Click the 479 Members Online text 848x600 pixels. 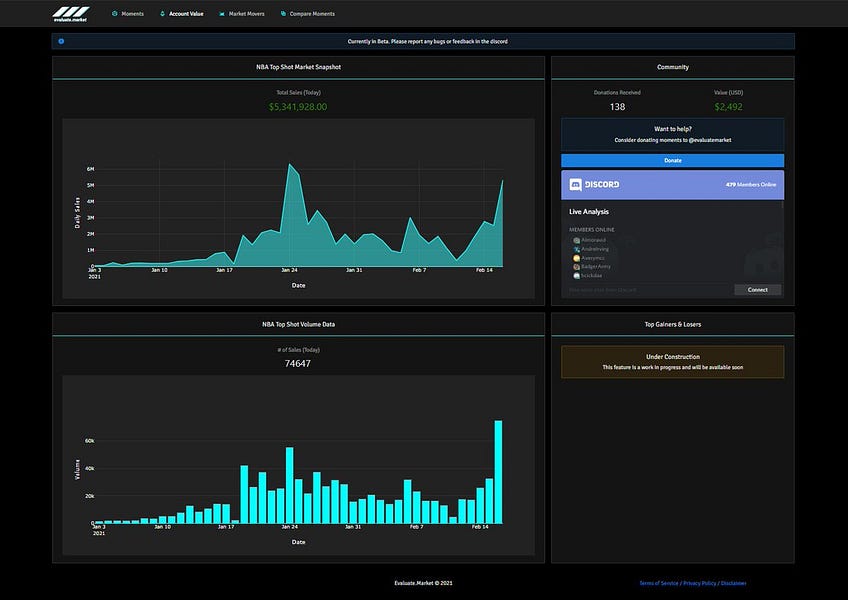[x=751, y=184]
